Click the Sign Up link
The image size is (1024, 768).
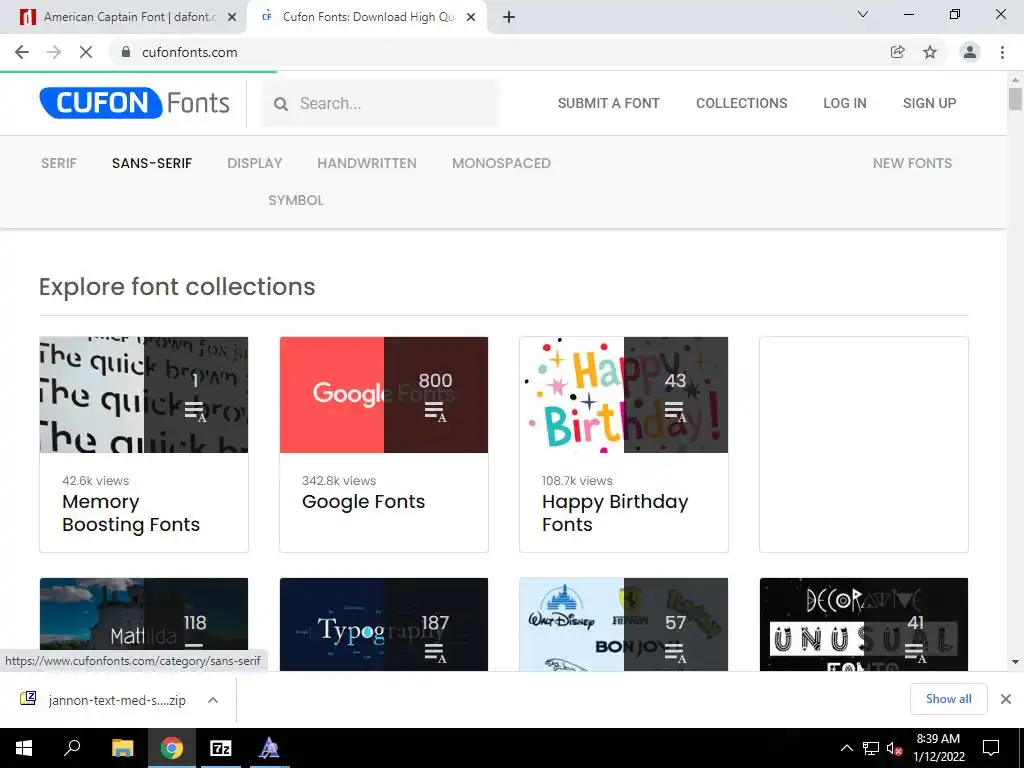930,103
